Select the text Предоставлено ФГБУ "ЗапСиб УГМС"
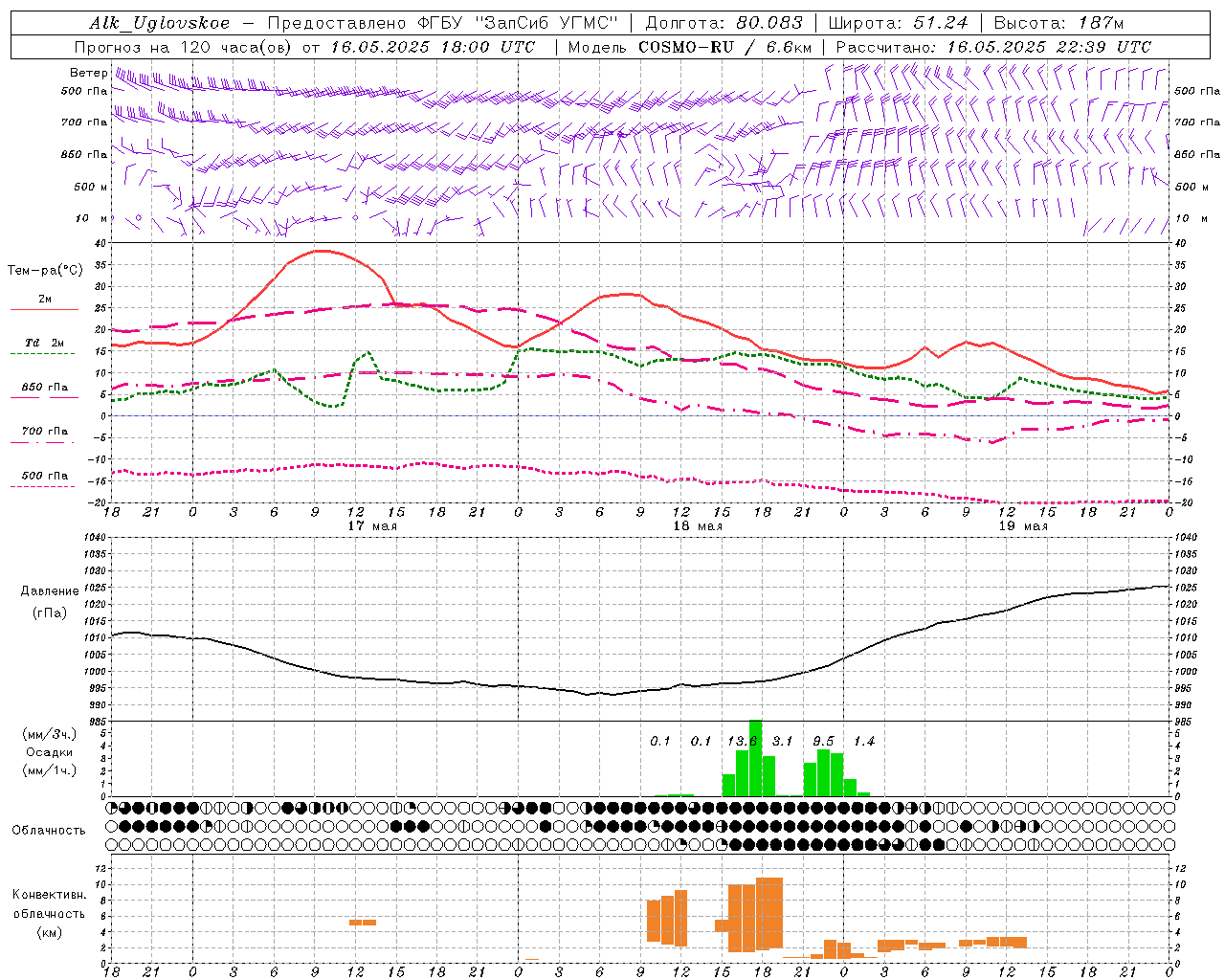Viewport: 1225px width, 980px height. [442, 23]
